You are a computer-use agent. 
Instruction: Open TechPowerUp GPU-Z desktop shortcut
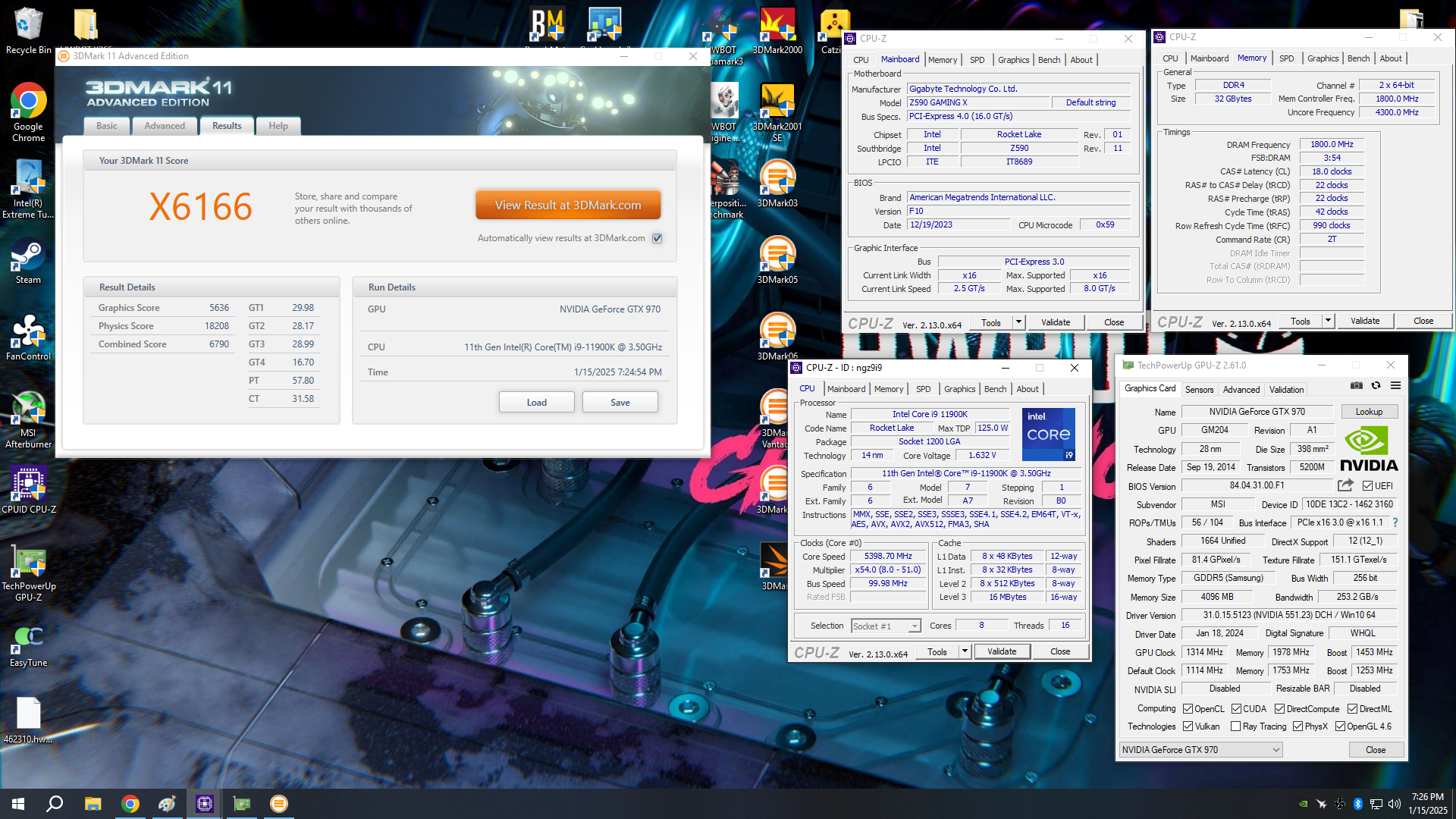click(29, 573)
